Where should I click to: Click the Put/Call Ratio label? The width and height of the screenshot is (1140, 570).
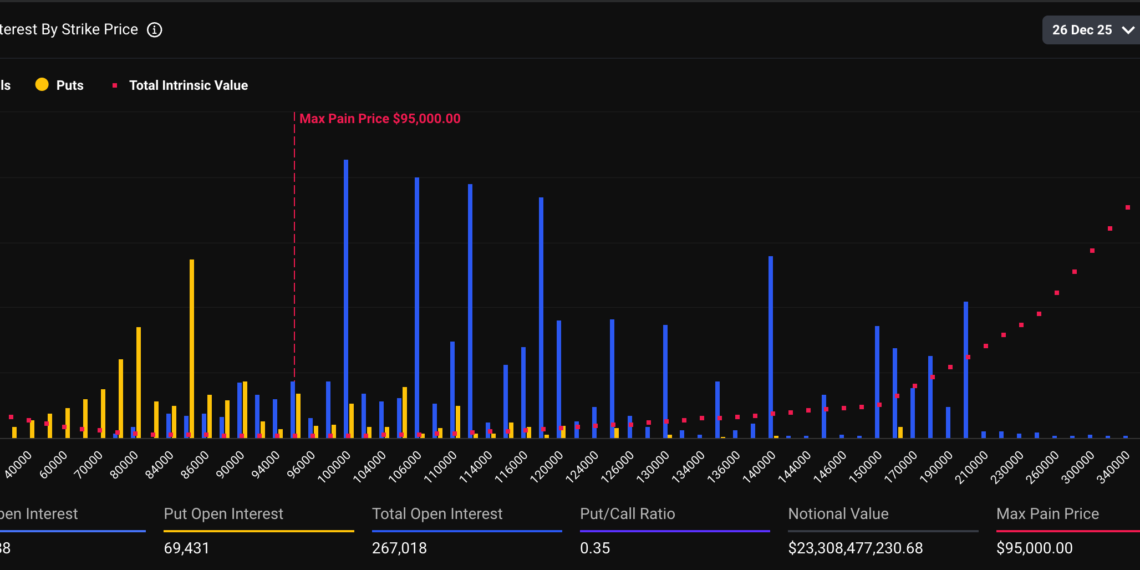(x=627, y=514)
